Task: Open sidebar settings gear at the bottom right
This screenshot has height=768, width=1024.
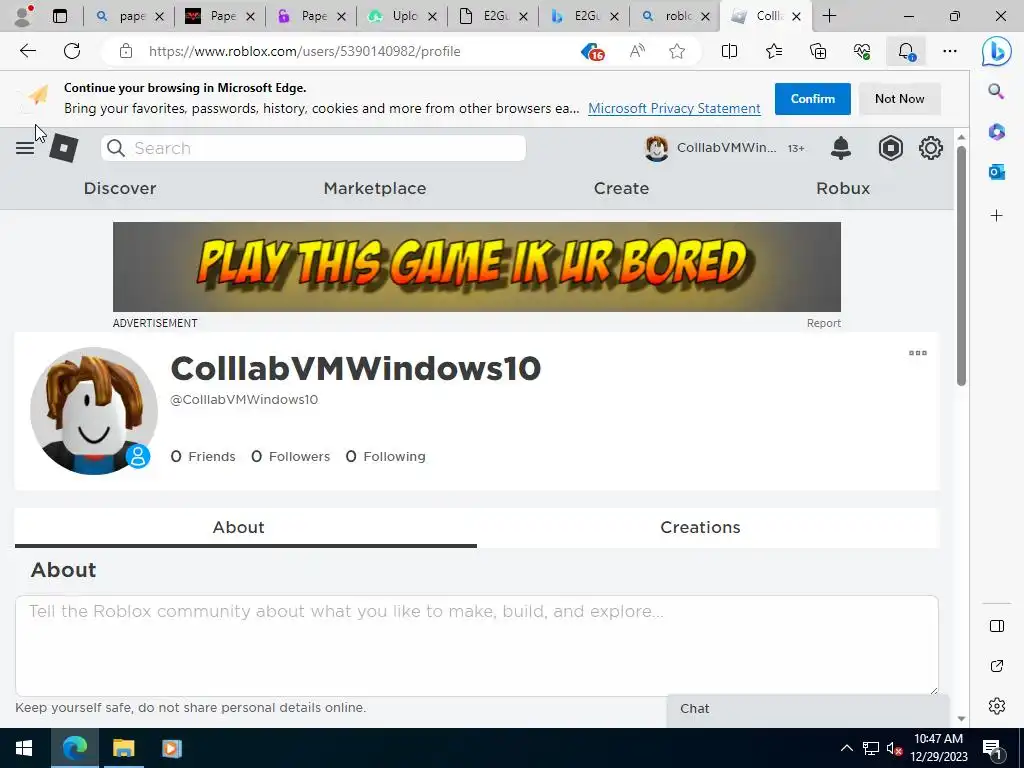Action: coord(997,706)
